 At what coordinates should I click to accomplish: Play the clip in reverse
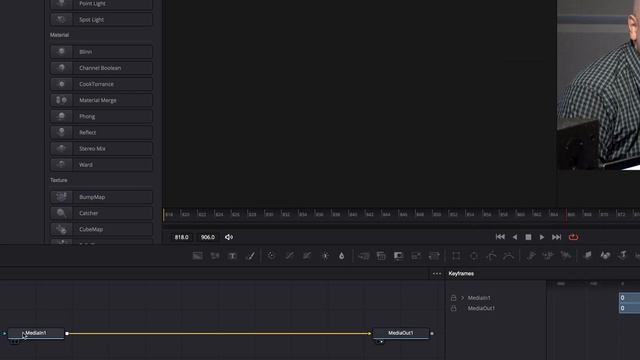[x=515, y=237]
